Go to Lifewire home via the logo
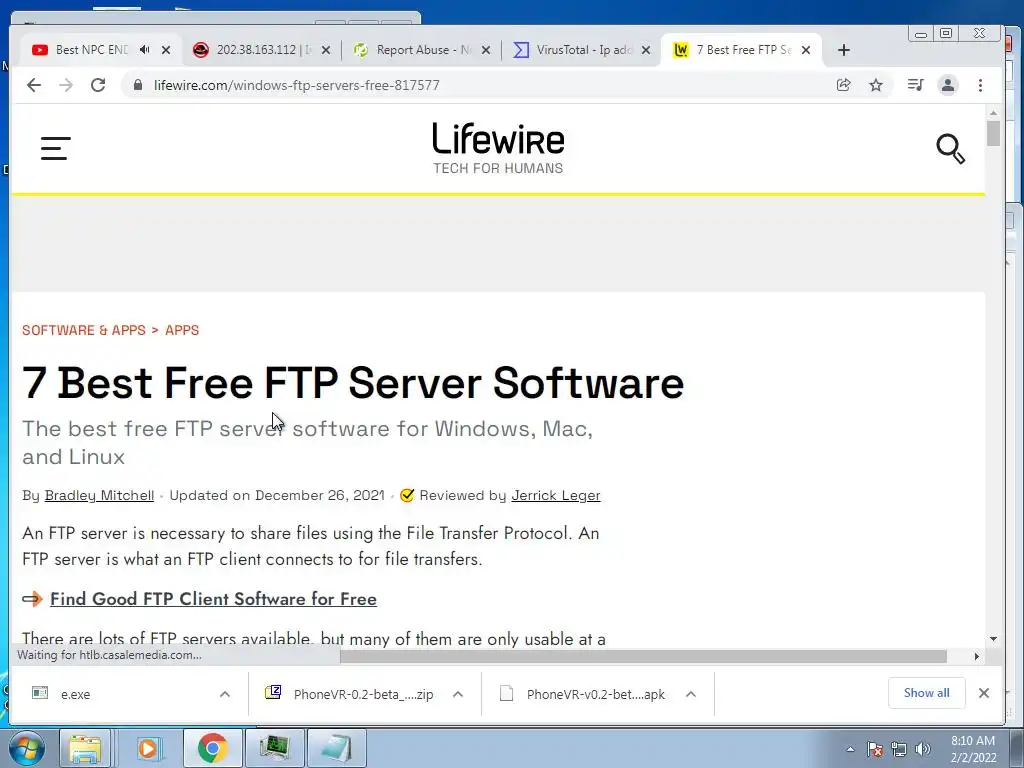Screen dimensions: 1024x768 coord(498,148)
